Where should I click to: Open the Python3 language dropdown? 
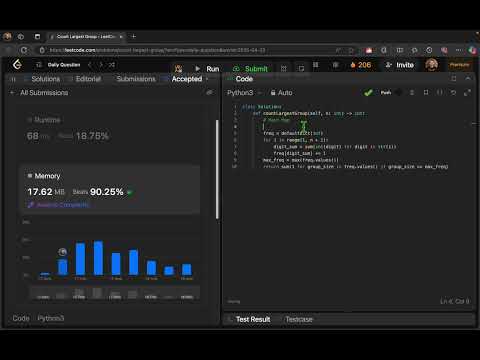[x=244, y=93]
